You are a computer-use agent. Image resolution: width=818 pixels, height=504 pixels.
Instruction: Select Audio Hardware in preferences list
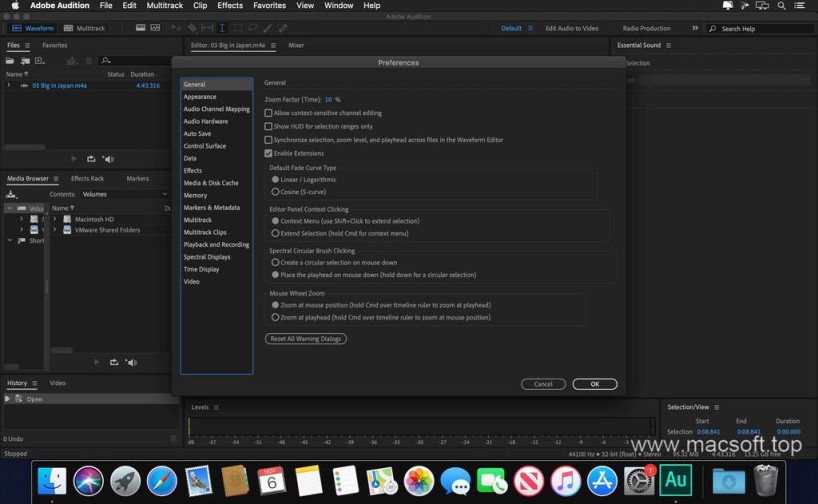[x=205, y=121]
